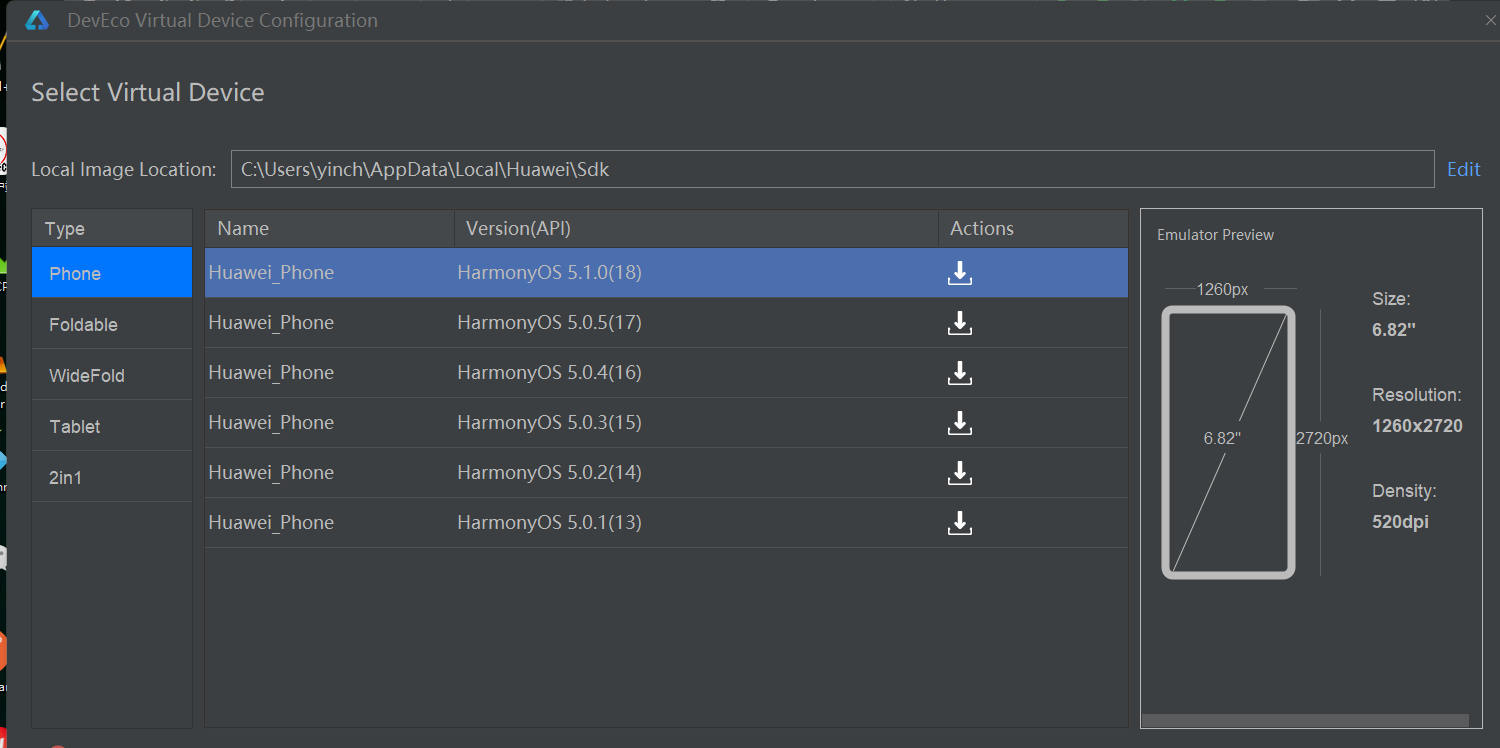This screenshot has height=748, width=1500.
Task: Select Huawei_Phone row for HarmonyOS 5.0.4(16)
Action: point(666,373)
